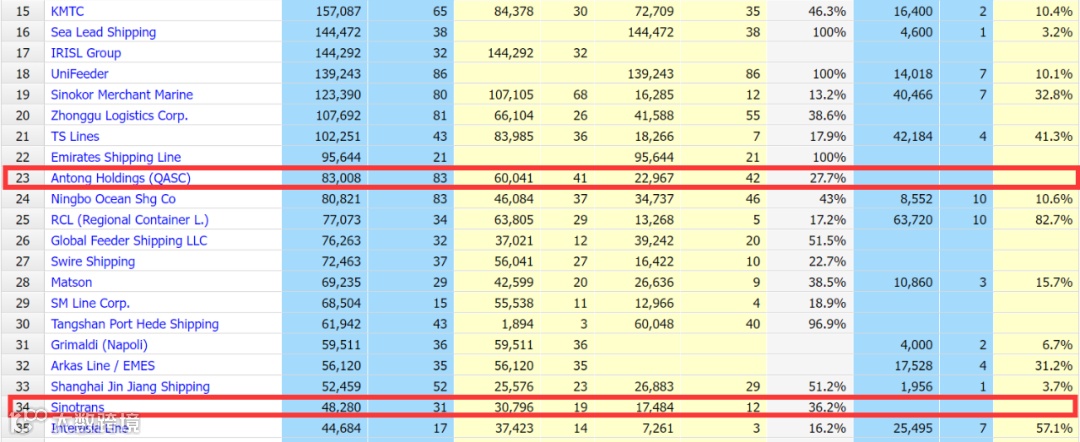Viewport: 1080px width, 442px height.
Task: Select Sinokor total TEU 123,390
Action: 339,95
